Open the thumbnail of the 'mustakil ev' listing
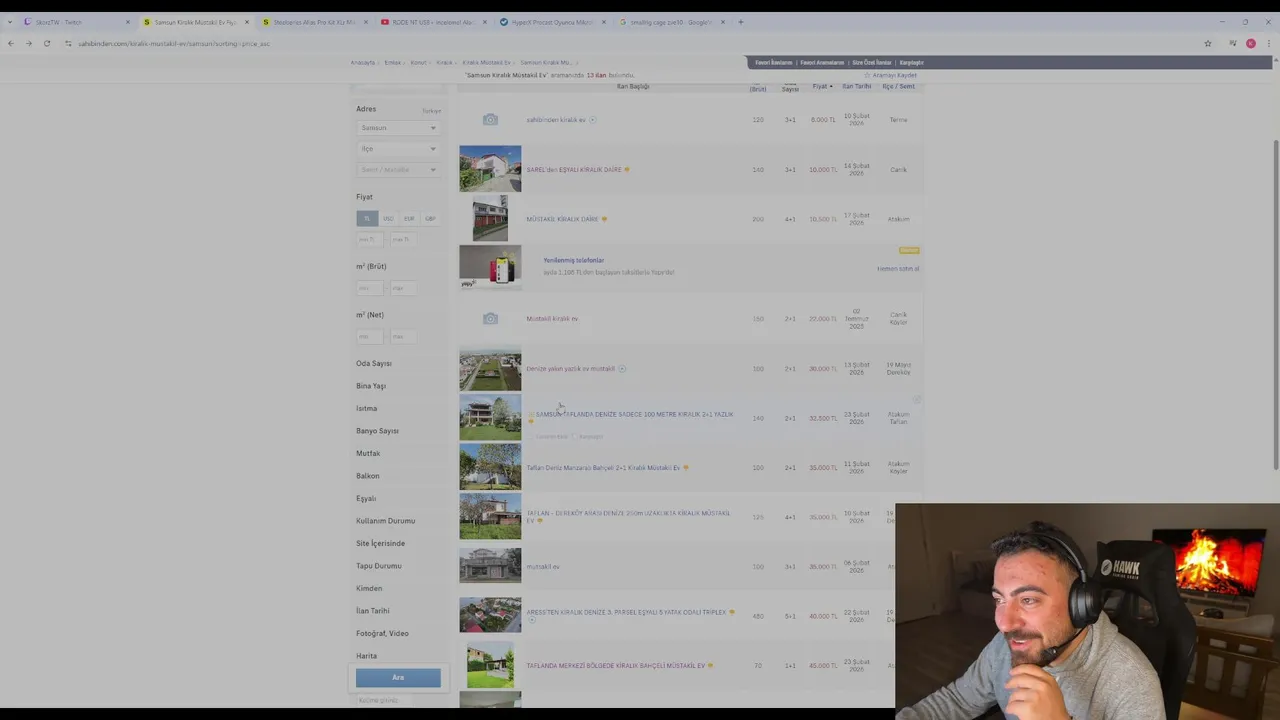 pos(490,566)
